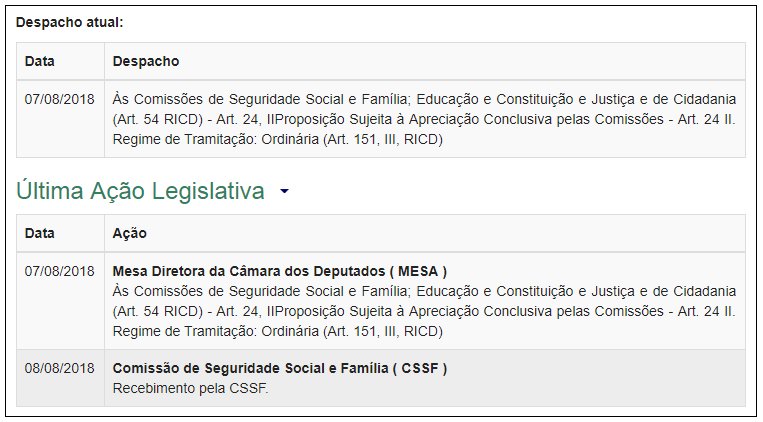Click the Recebimento pela CSSF text
The height and width of the screenshot is (422, 763).
tap(191, 388)
